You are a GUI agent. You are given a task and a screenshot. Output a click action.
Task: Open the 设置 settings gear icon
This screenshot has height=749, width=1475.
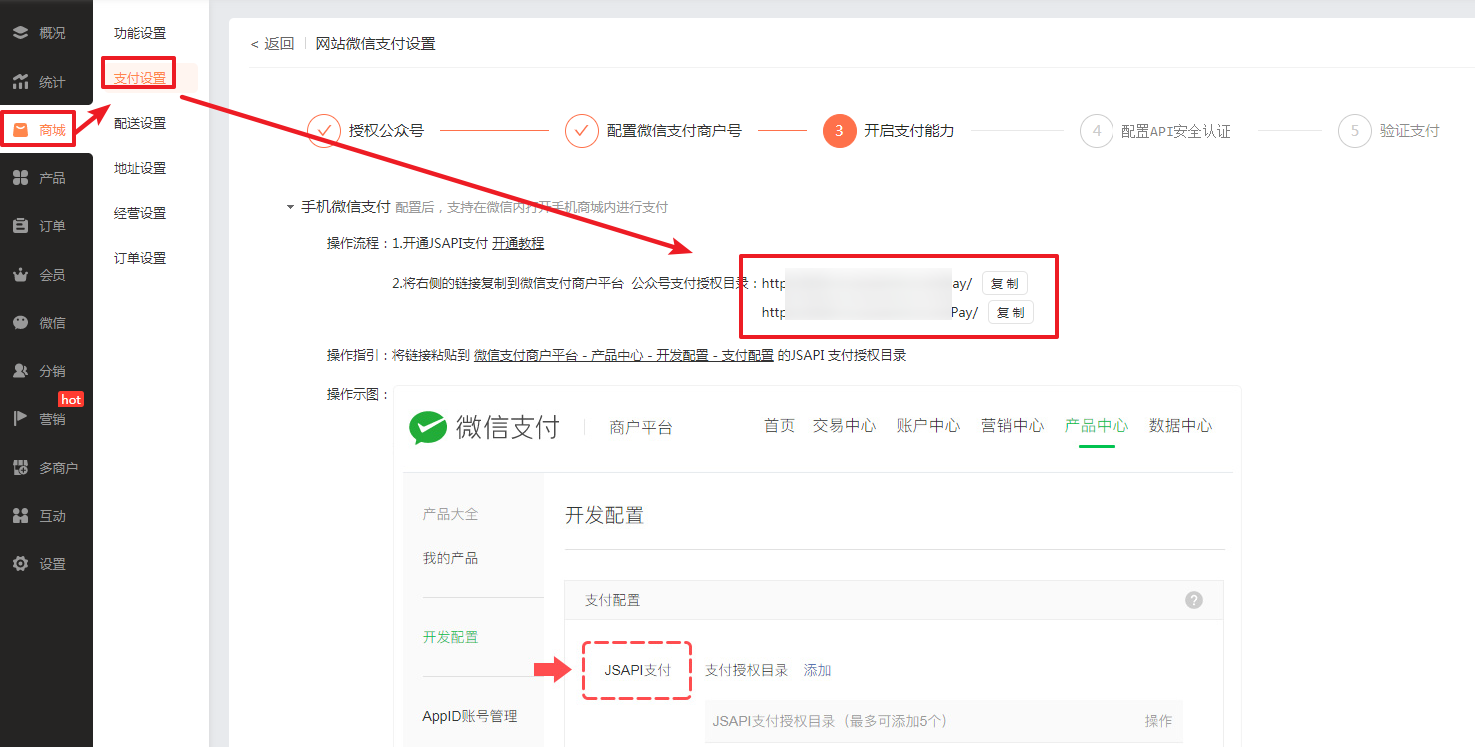(20, 564)
